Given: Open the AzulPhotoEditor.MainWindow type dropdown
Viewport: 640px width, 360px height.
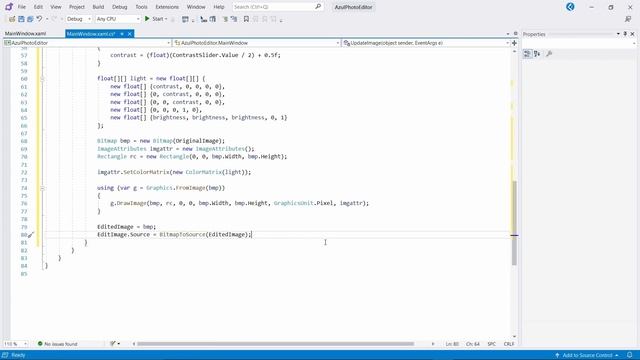Looking at the screenshot, I should click(x=257, y=43).
